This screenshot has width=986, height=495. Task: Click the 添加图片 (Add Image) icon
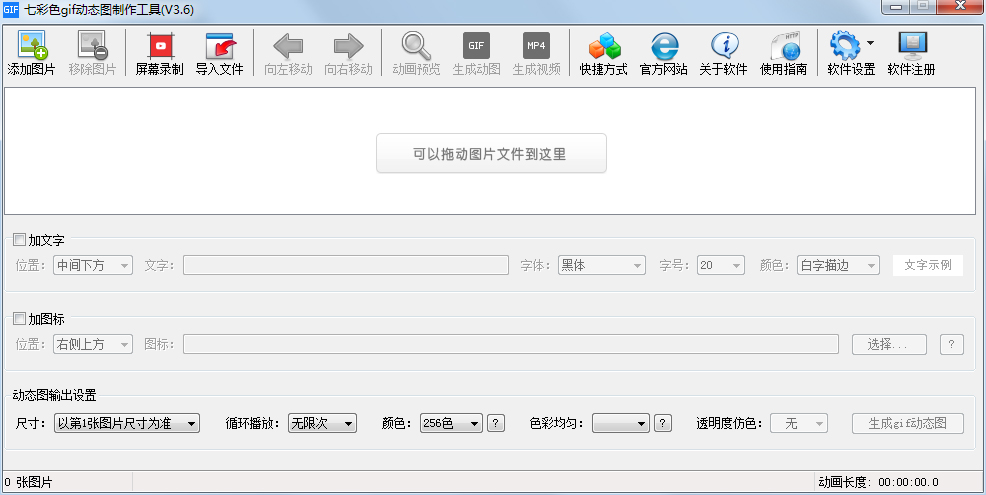pyautogui.click(x=32, y=54)
